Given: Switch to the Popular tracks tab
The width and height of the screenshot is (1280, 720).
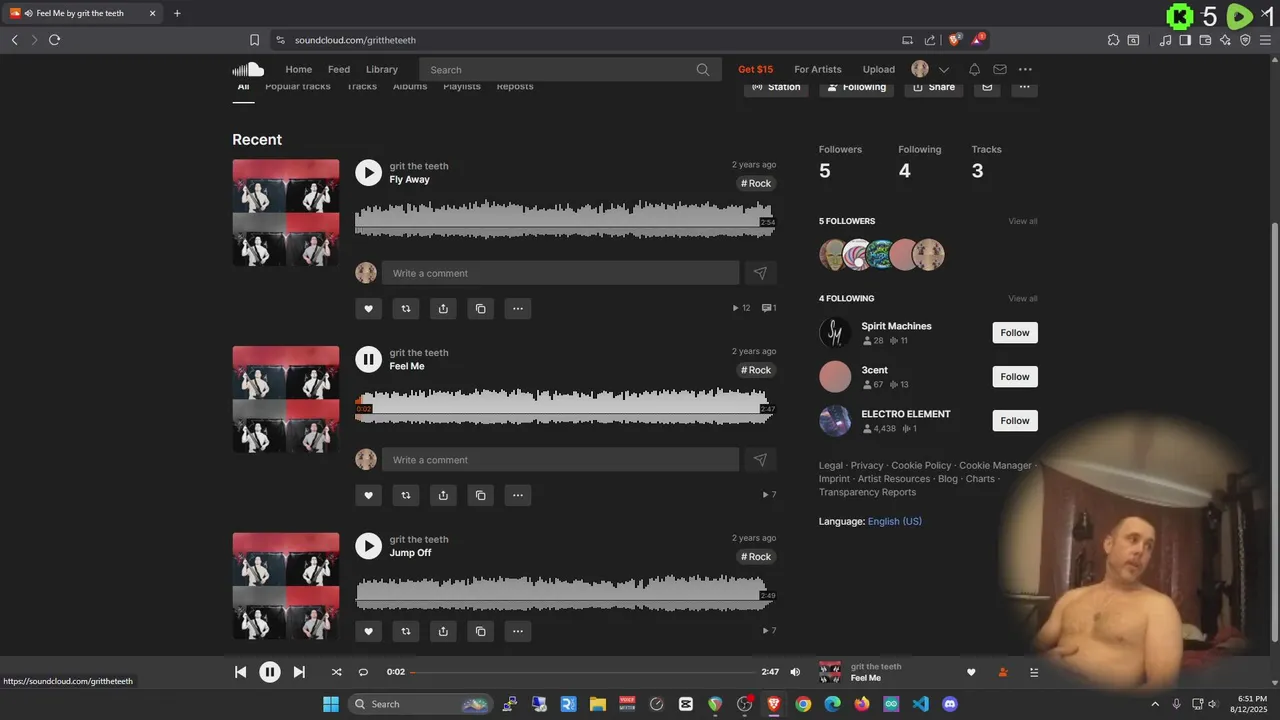Looking at the screenshot, I should tap(298, 87).
